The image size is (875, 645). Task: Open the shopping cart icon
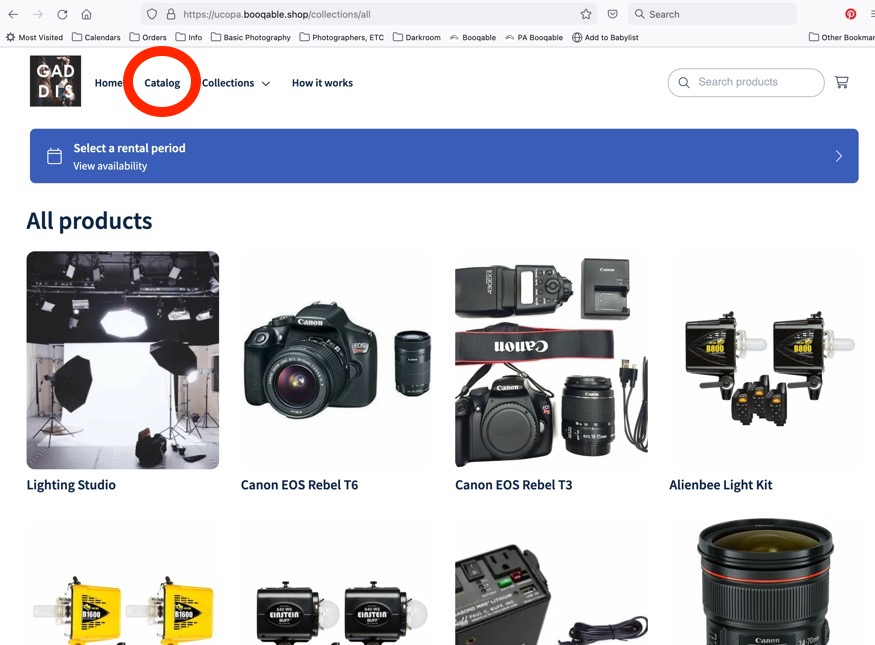coord(842,83)
